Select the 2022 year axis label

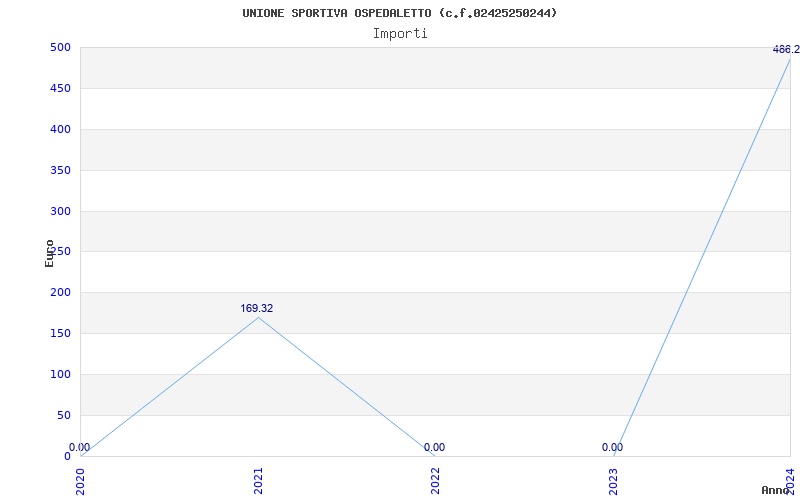pyautogui.click(x=435, y=481)
